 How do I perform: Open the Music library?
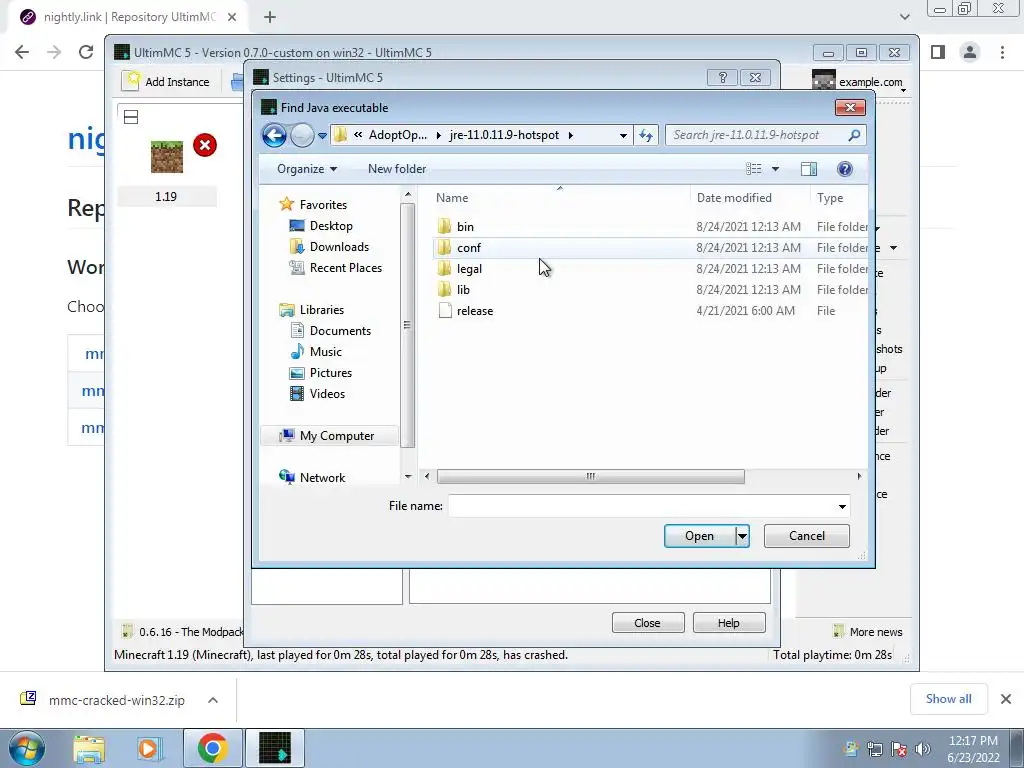coord(317,351)
